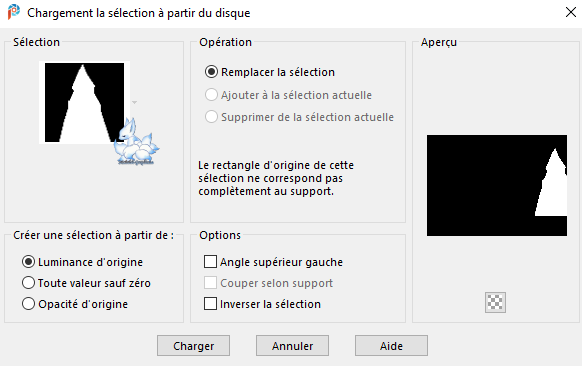Screen dimensions: 582x366
Task: Open help with the Aide button
Action: 391,346
